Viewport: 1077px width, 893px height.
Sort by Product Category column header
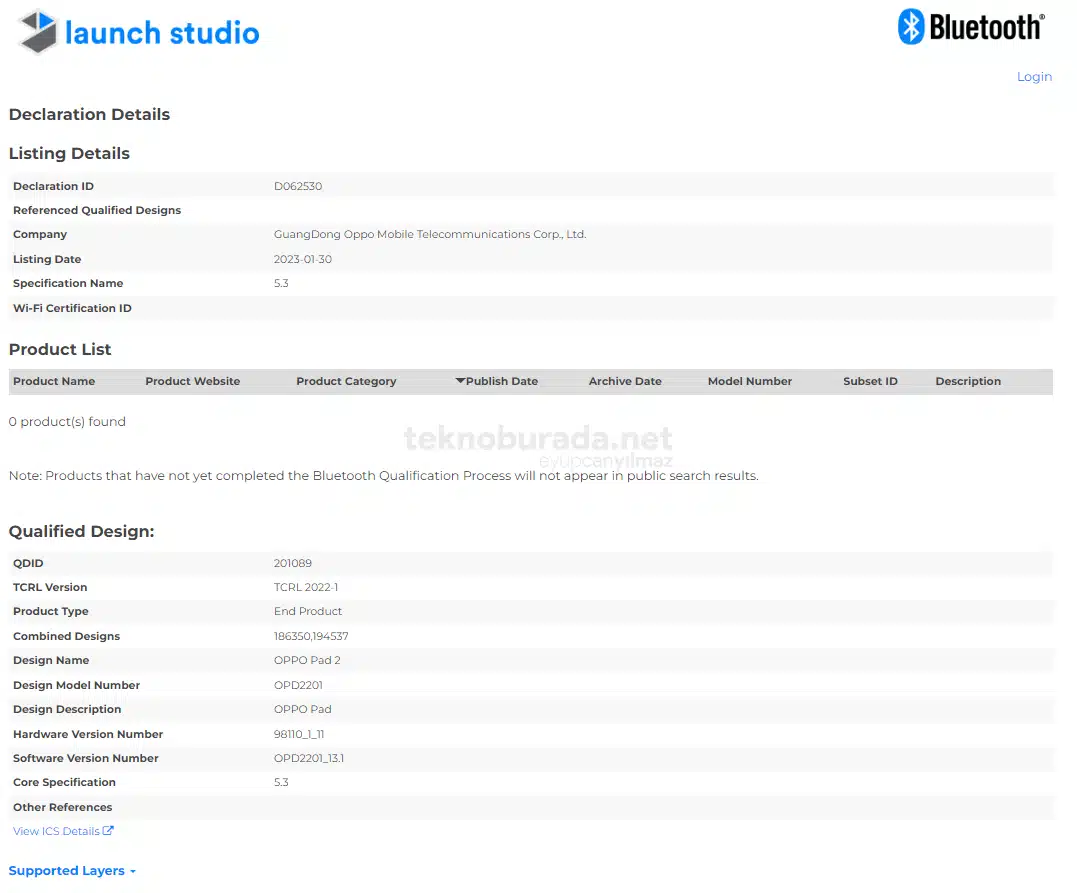click(346, 381)
